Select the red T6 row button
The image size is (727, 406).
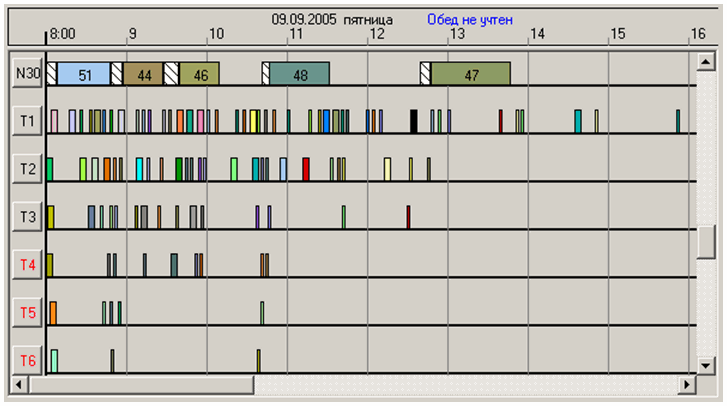tap(27, 360)
